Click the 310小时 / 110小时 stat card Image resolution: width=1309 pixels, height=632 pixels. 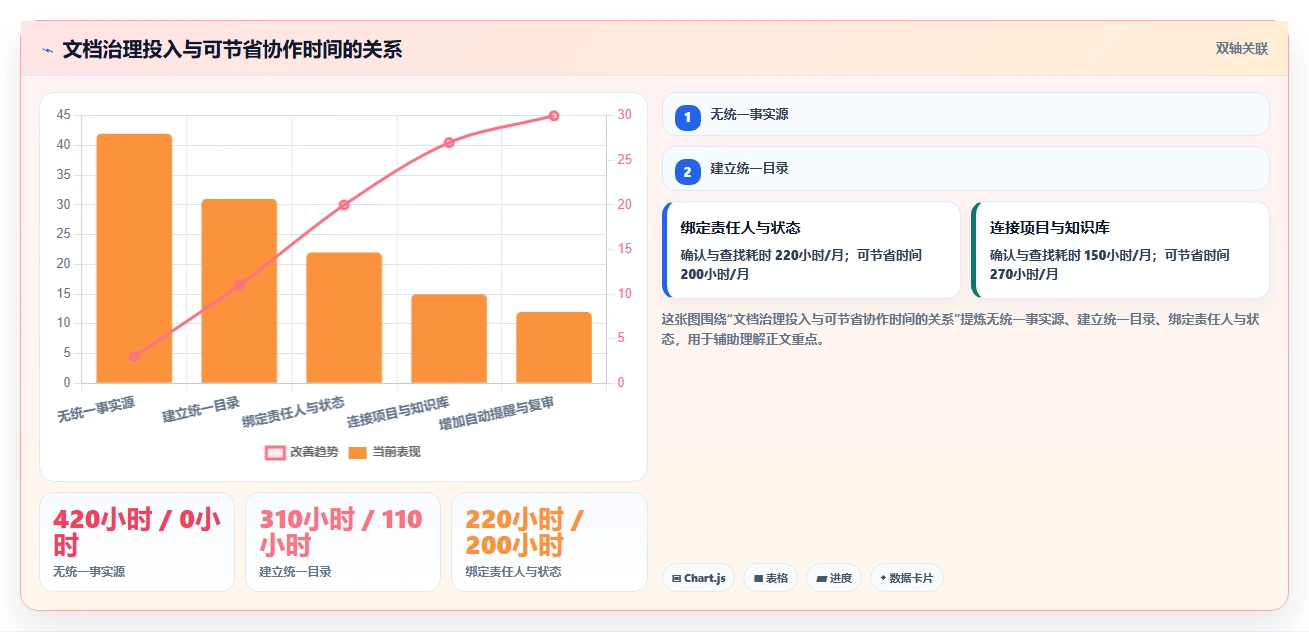pyautogui.click(x=343, y=542)
